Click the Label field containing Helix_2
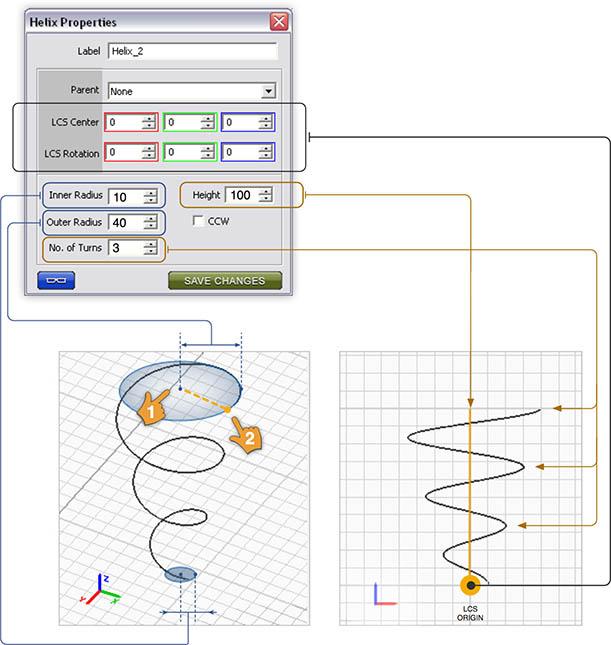The width and height of the screenshot is (611, 645). pyautogui.click(x=193, y=51)
